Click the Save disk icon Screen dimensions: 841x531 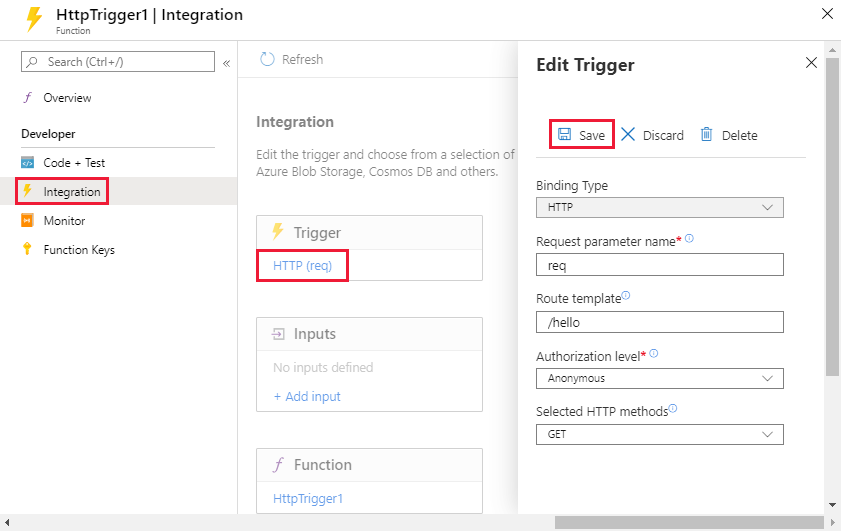[564, 134]
